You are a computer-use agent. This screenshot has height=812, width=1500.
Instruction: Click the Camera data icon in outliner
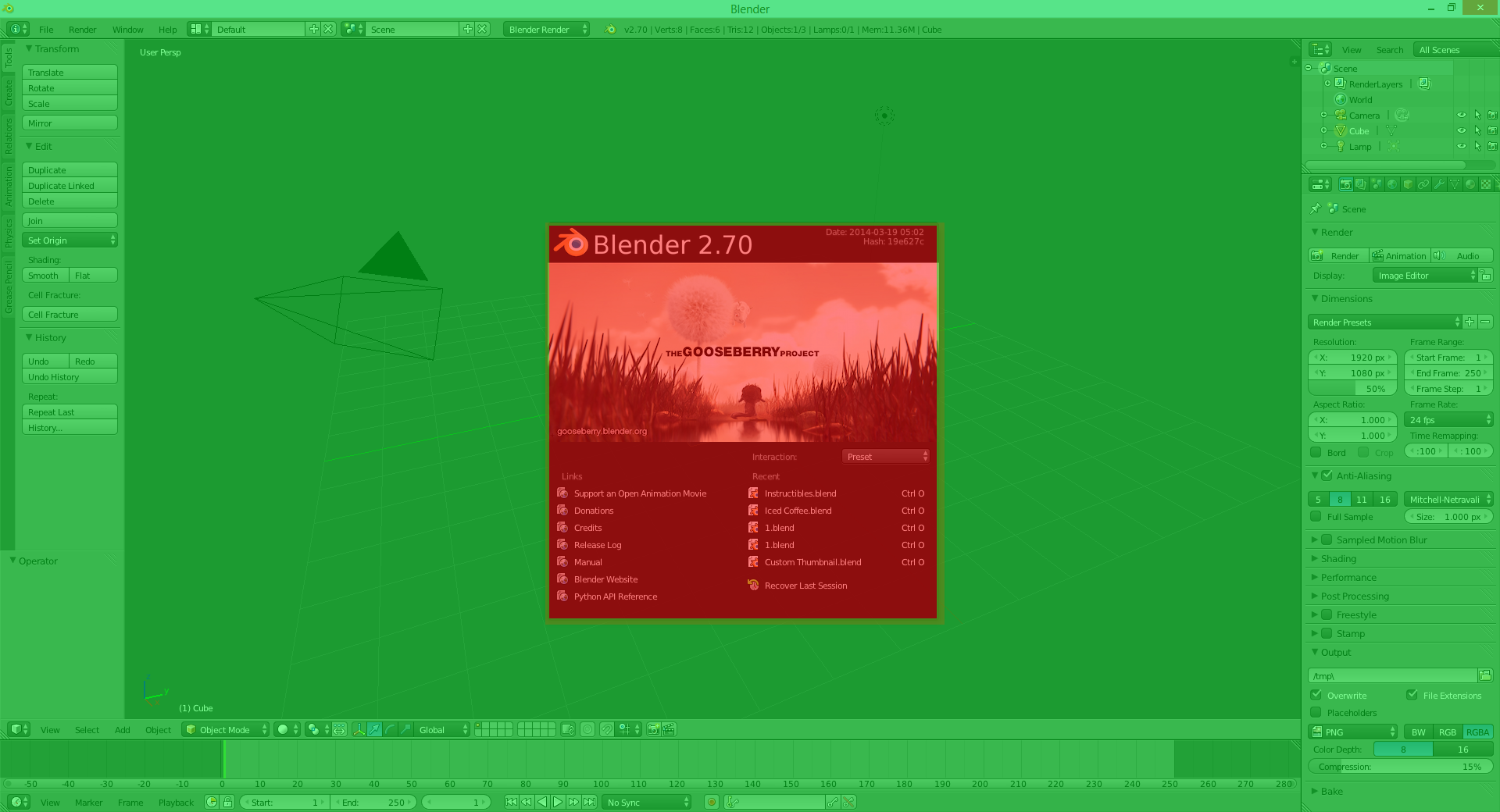coord(1402,115)
